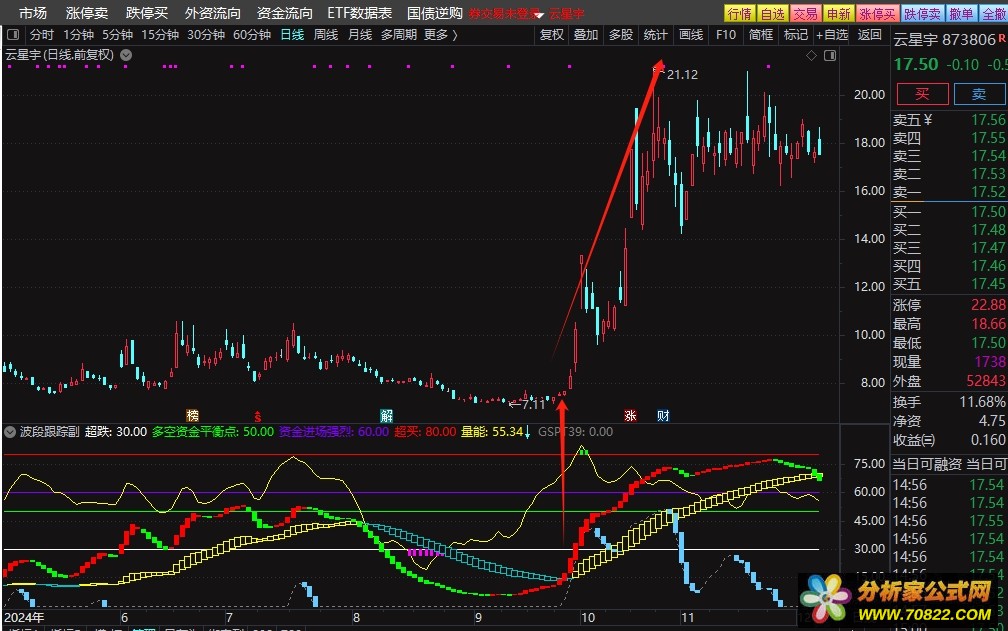Click the 返回 back item

click(870, 35)
